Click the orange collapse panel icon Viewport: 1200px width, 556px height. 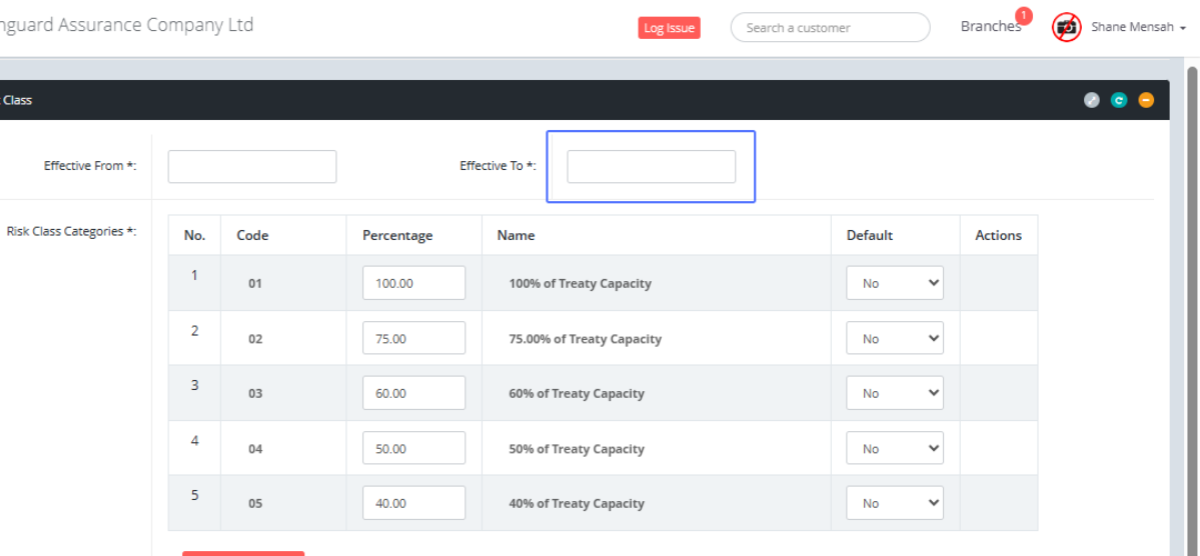tap(1146, 100)
